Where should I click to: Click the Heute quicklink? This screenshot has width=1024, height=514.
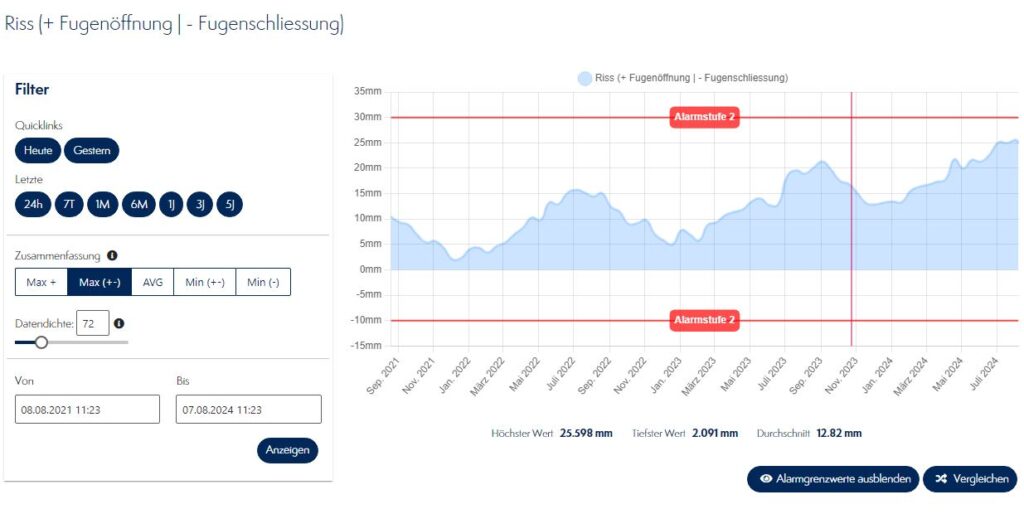38,151
